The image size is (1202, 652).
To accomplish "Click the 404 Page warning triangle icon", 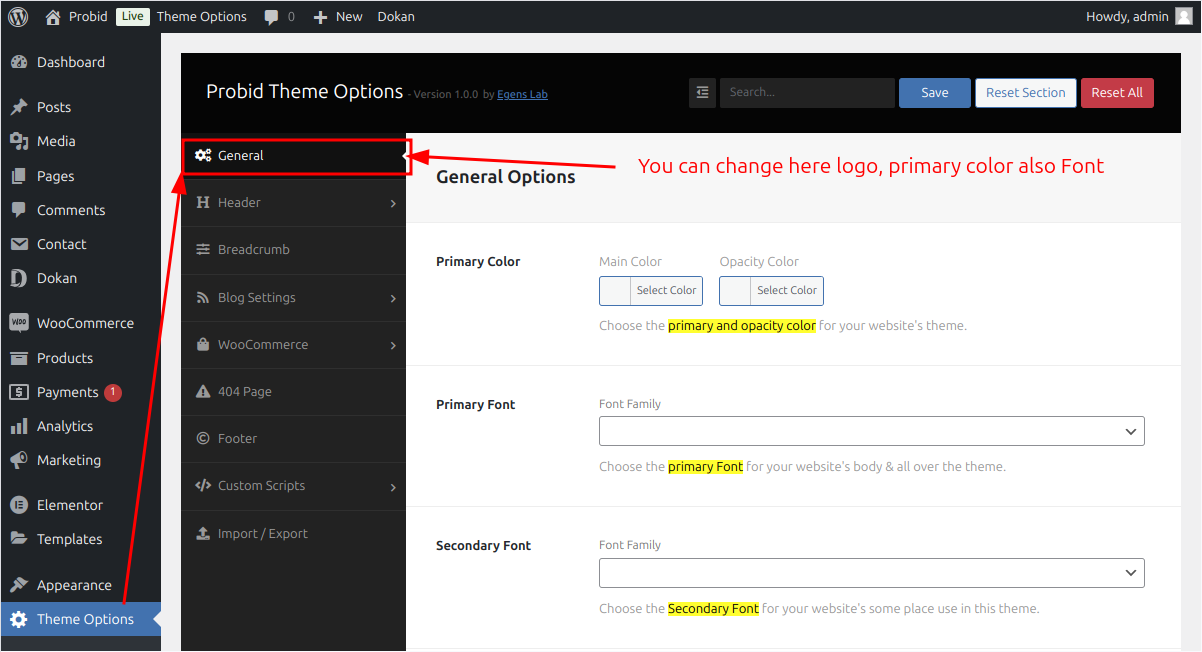I will coord(203,392).
